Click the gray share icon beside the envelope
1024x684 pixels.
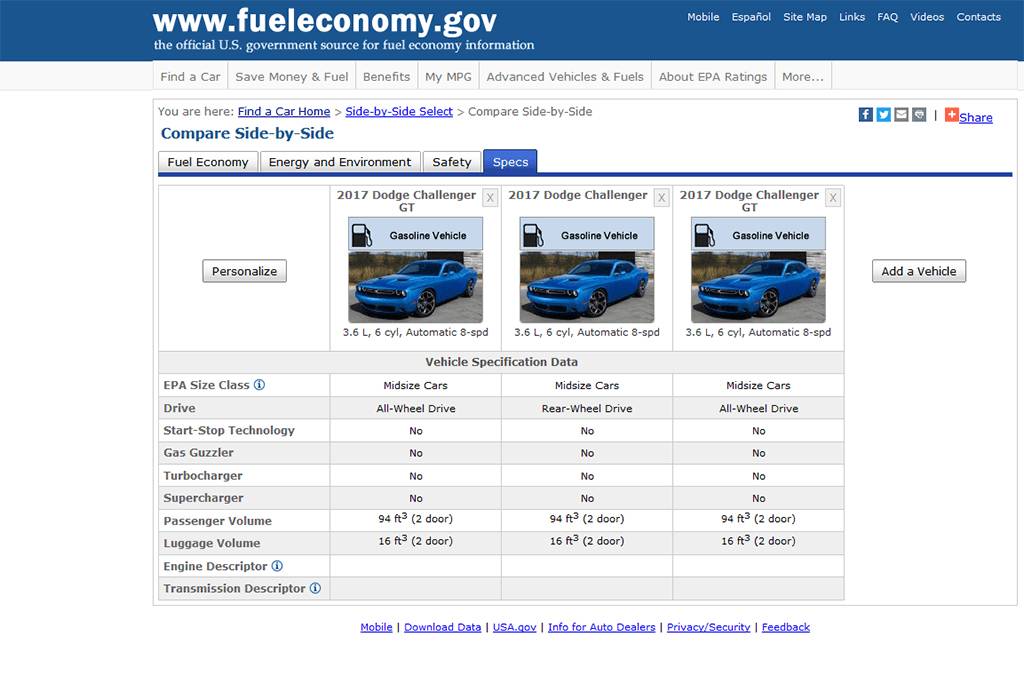[x=919, y=115]
